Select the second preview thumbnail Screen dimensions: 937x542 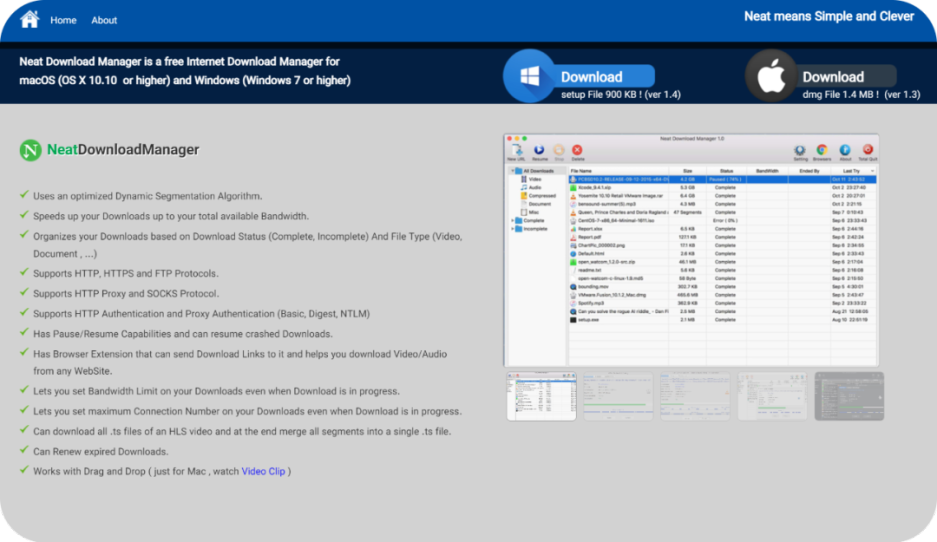(618, 396)
